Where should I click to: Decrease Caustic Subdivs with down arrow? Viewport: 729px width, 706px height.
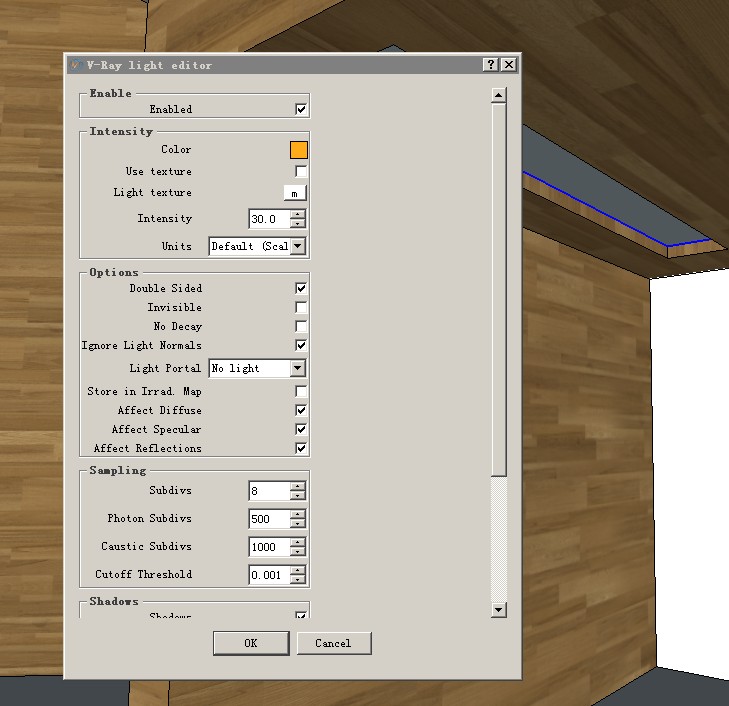298,552
